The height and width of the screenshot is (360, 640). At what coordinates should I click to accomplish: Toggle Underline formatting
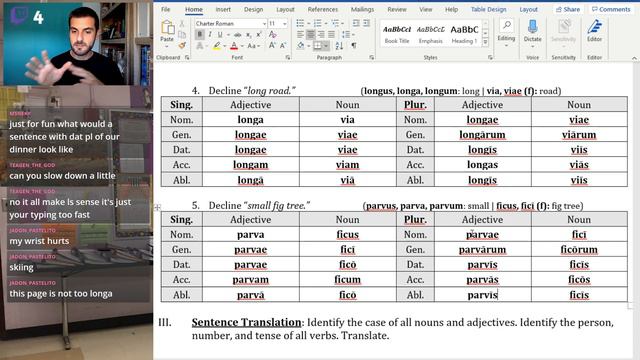220,35
